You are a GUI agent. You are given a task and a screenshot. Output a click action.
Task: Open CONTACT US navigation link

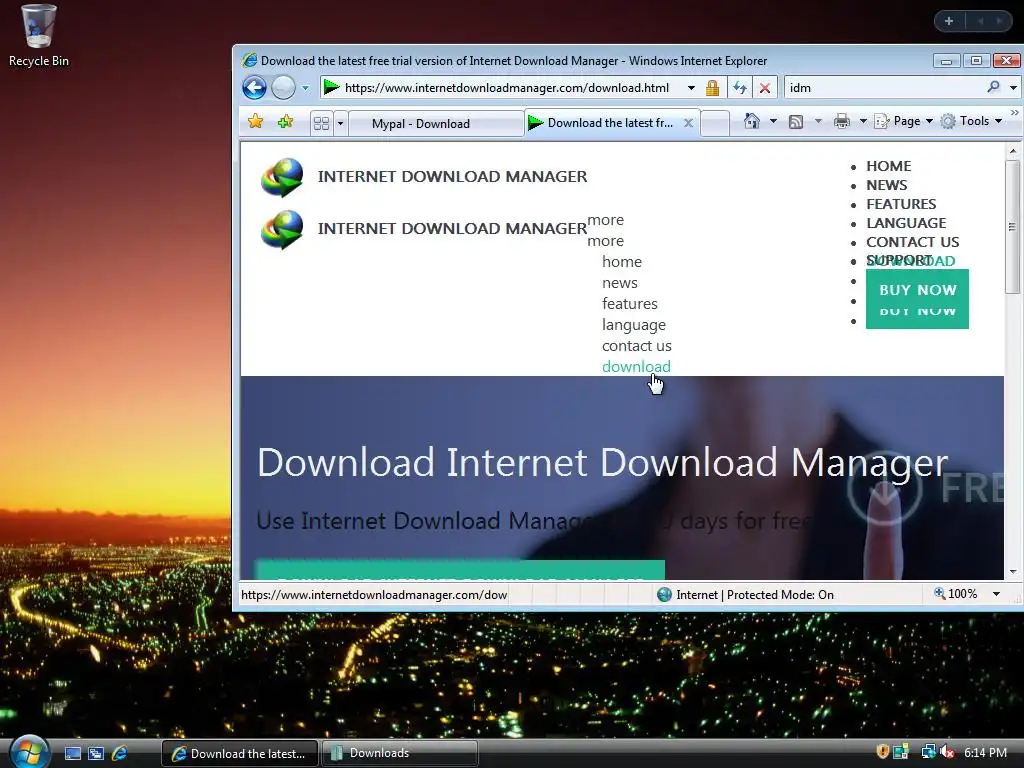[x=912, y=242]
